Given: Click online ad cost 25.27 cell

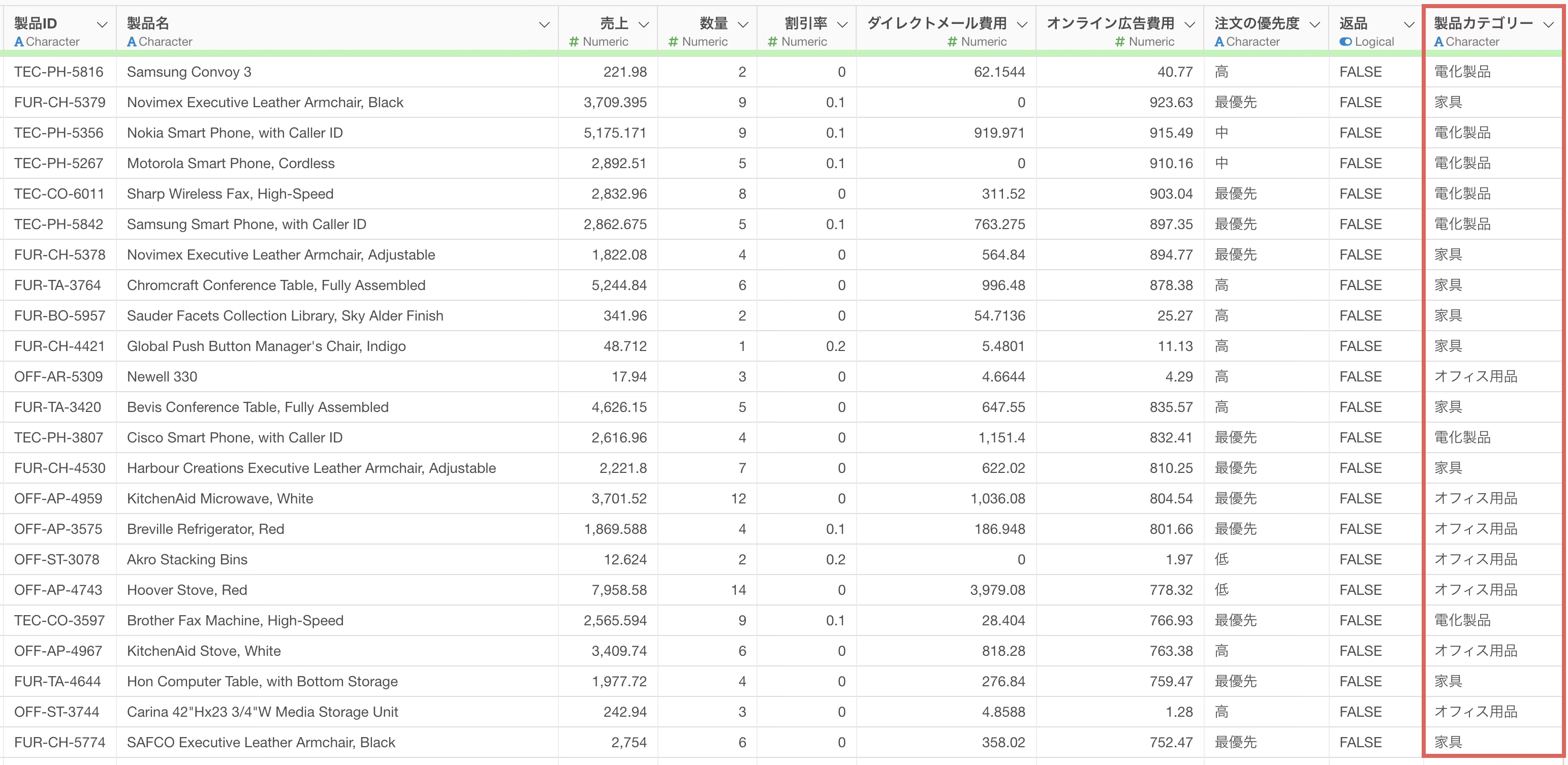Looking at the screenshot, I should [x=1175, y=315].
